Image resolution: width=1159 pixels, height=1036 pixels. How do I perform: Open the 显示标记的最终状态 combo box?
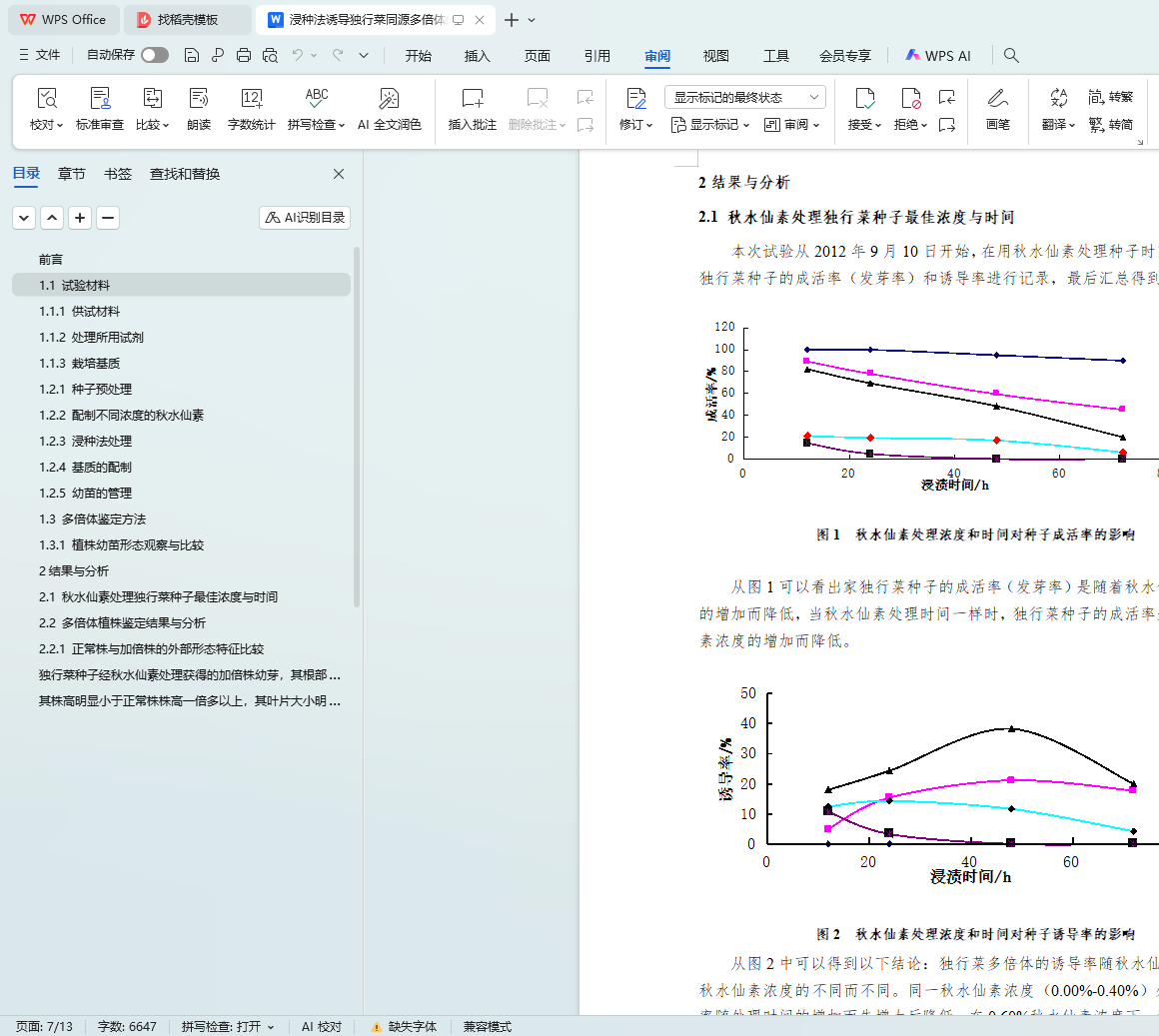point(745,98)
